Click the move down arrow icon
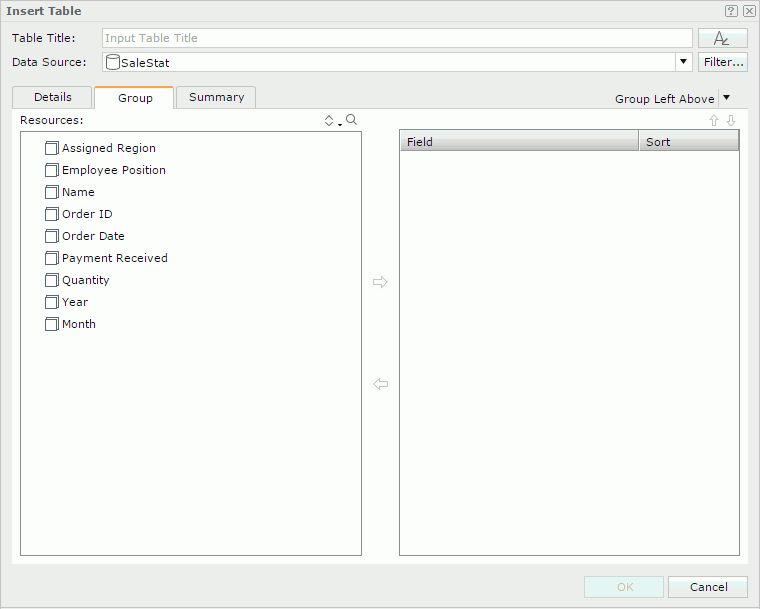The height and width of the screenshot is (609, 760). tap(731, 120)
